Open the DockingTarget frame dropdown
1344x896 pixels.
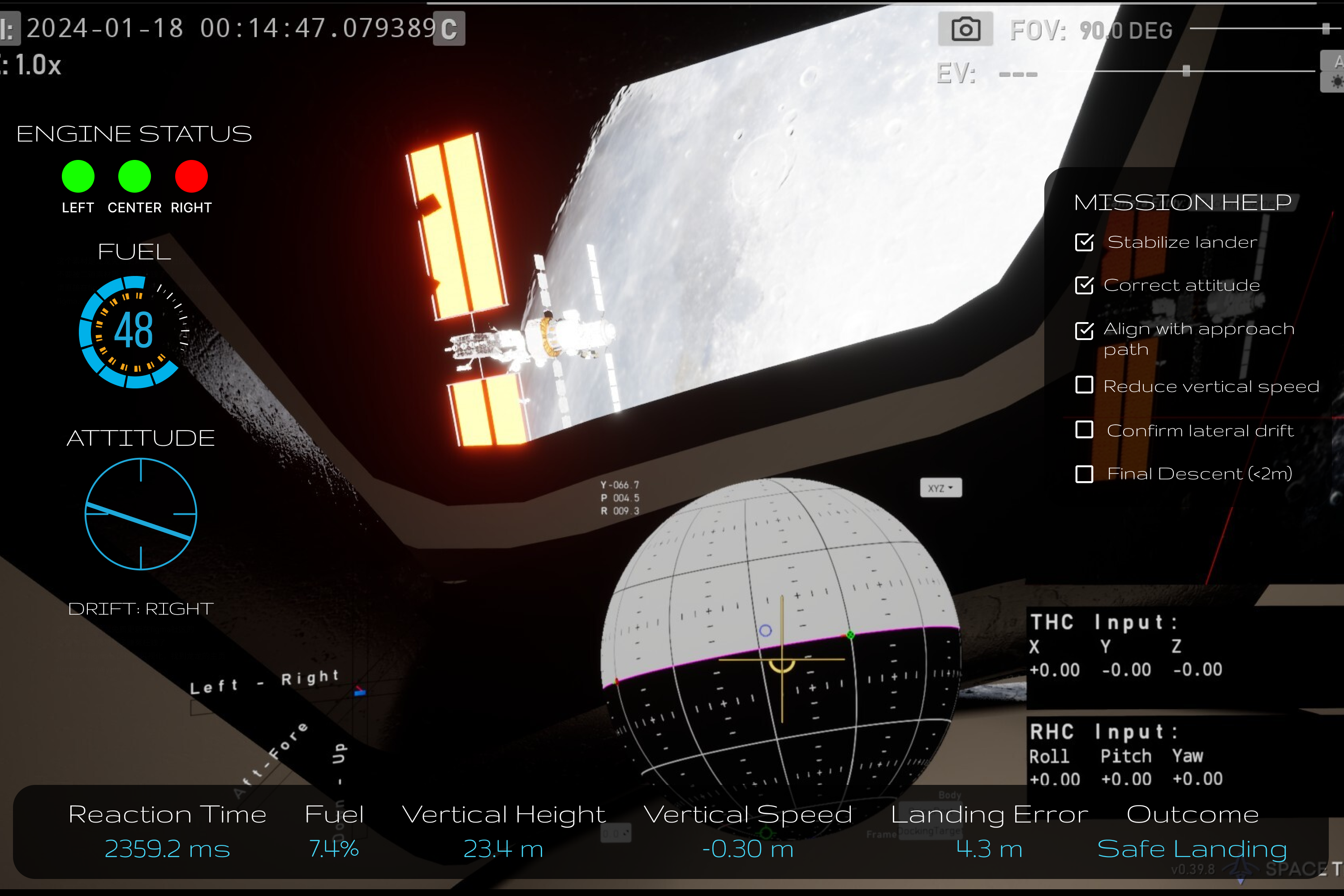click(930, 831)
